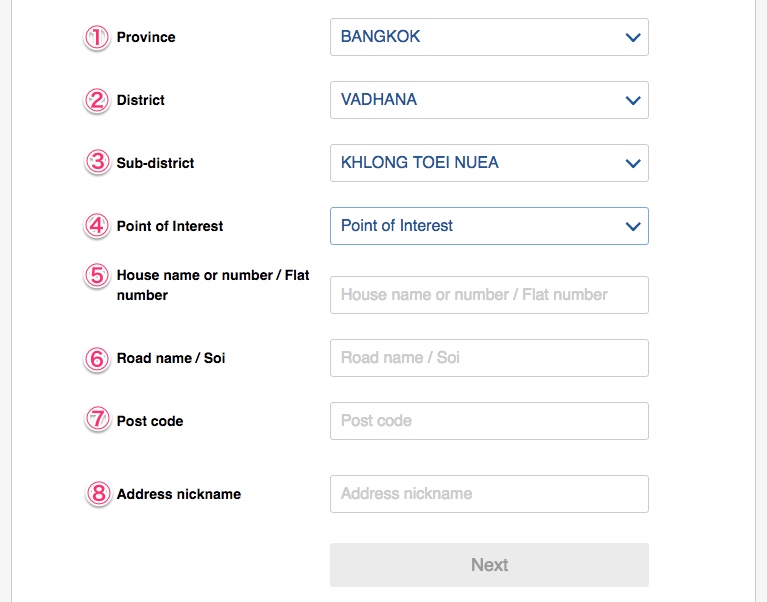Viewport: 767px width, 602px height.
Task: Click the Point of Interest label text
Action: tap(170, 226)
